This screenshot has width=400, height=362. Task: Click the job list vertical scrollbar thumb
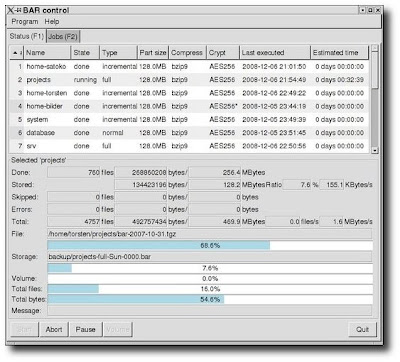click(375, 71)
